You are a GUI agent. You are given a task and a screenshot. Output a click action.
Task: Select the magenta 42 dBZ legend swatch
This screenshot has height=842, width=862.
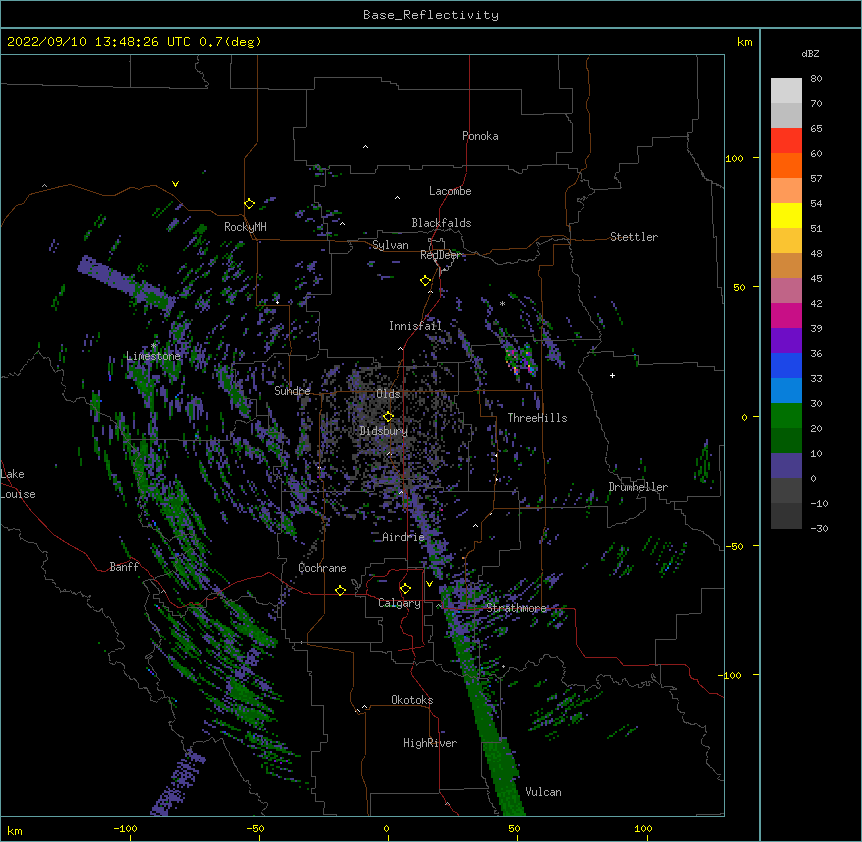pyautogui.click(x=786, y=315)
